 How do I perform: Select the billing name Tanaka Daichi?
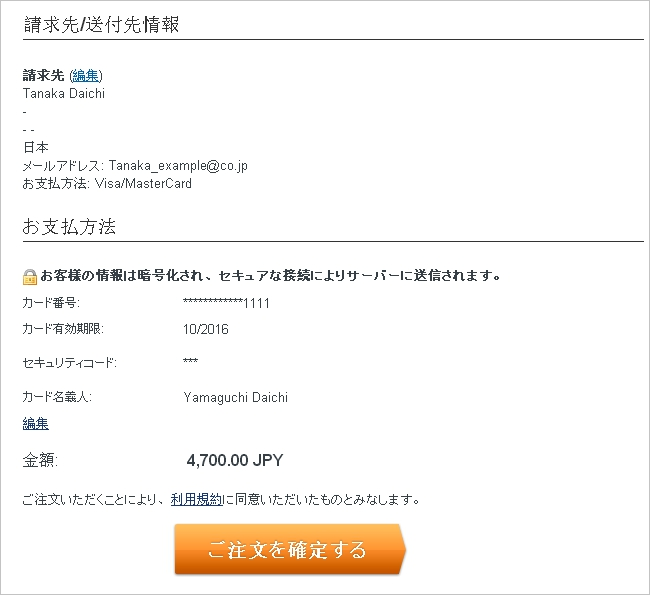(x=63, y=94)
